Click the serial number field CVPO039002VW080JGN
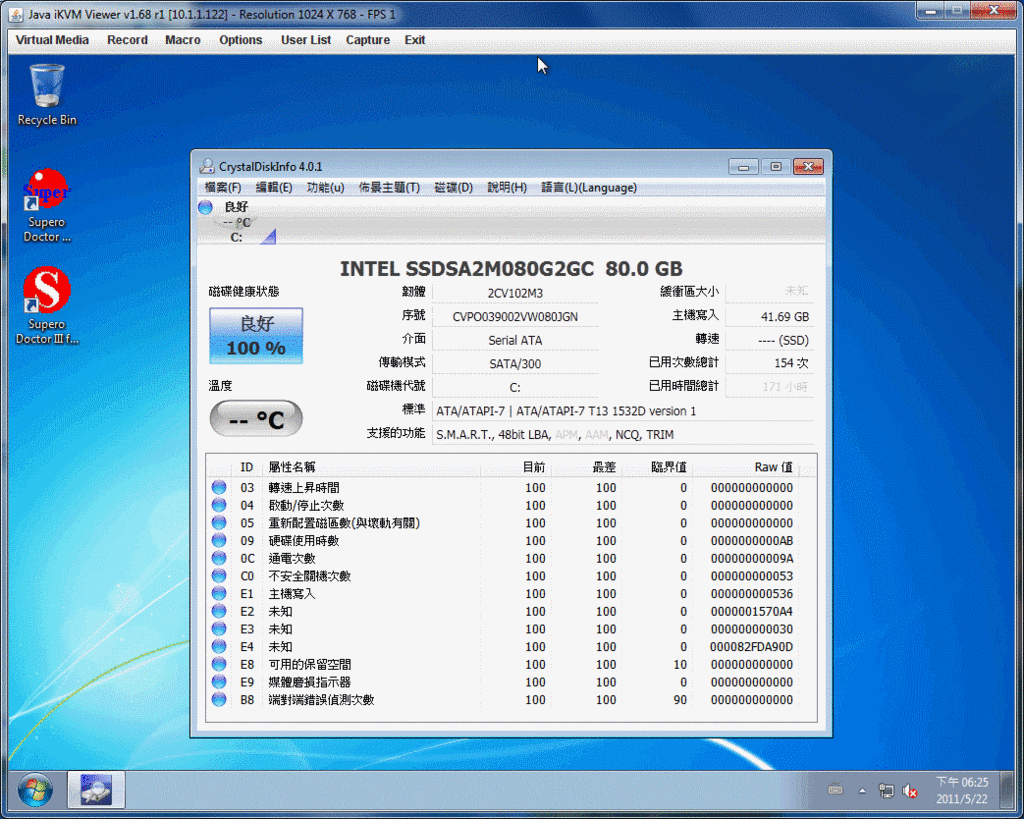Screen dimensions: 1024x819 click(x=515, y=317)
